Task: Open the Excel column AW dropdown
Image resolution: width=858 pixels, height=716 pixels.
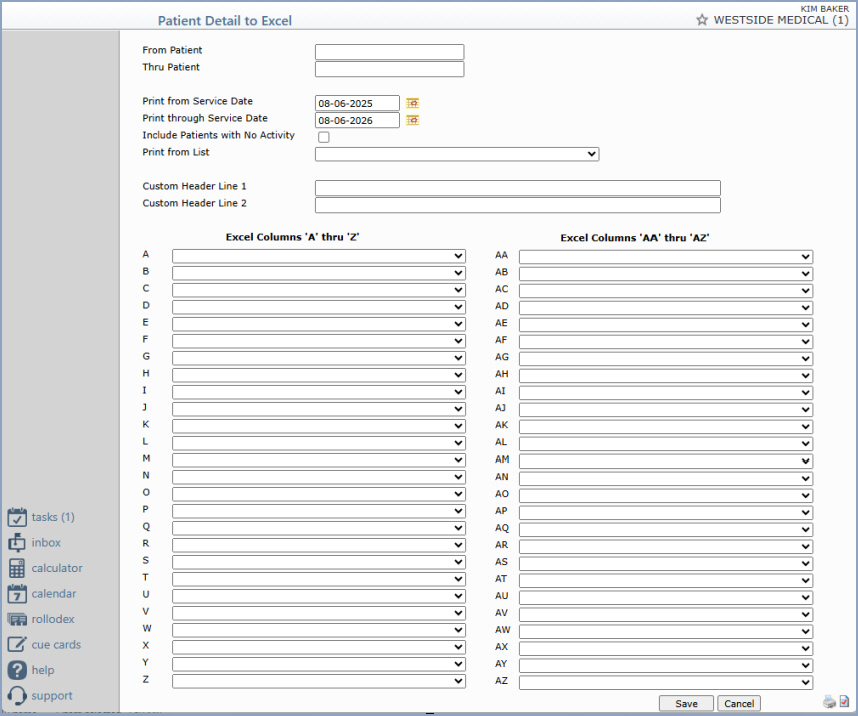Action: tap(666, 631)
